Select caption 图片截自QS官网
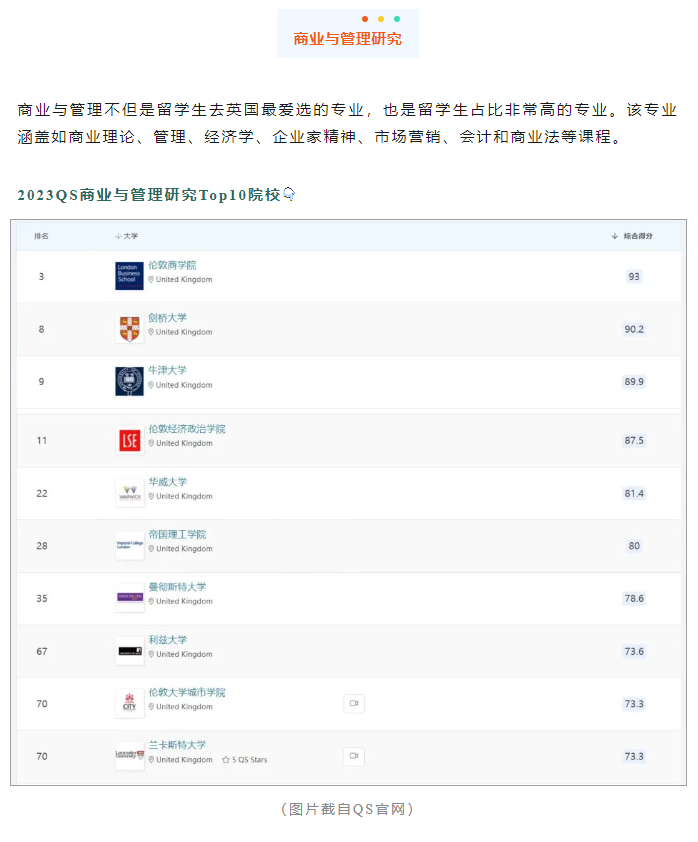Viewport: 698px width, 842px height. click(x=347, y=809)
